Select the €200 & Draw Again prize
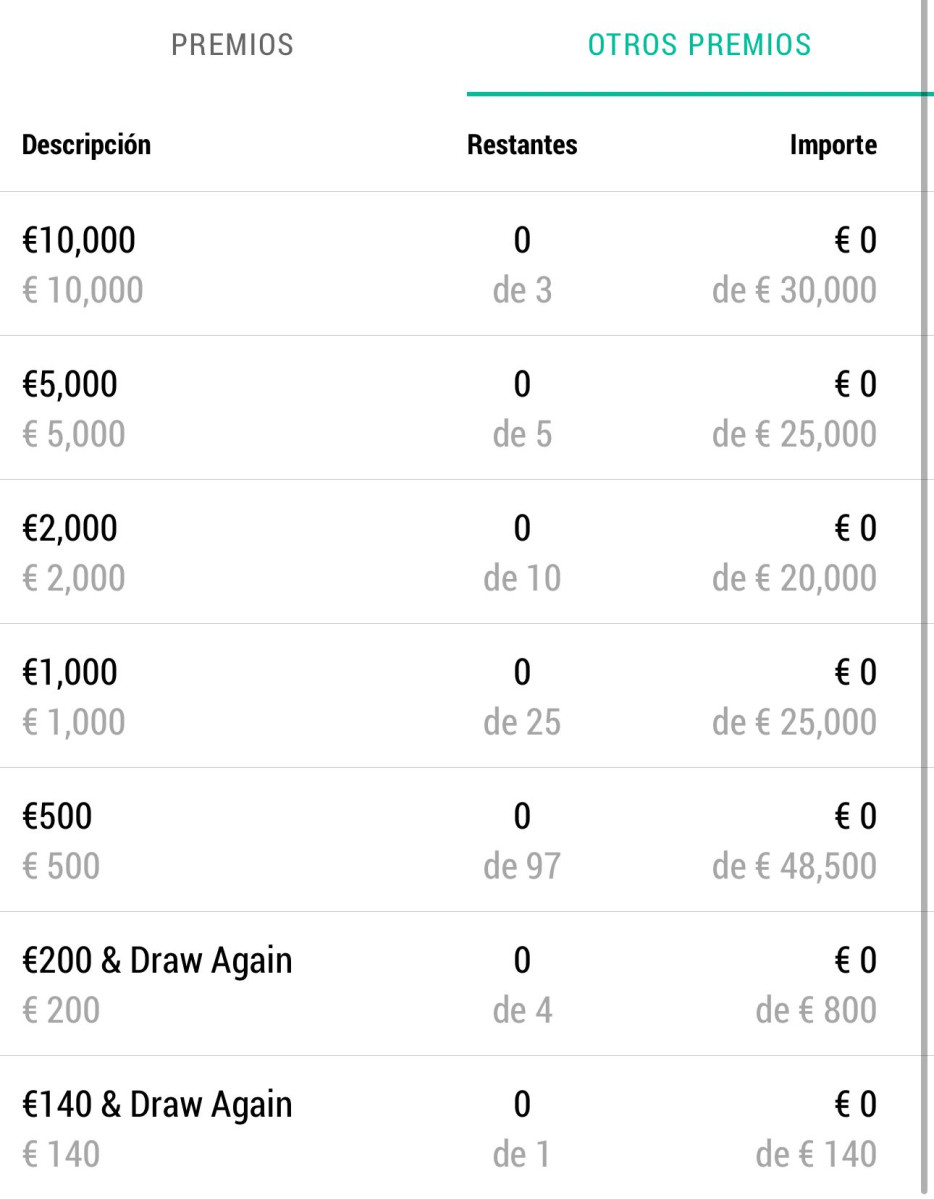Screen dimensions: 934x1200 point(460,984)
